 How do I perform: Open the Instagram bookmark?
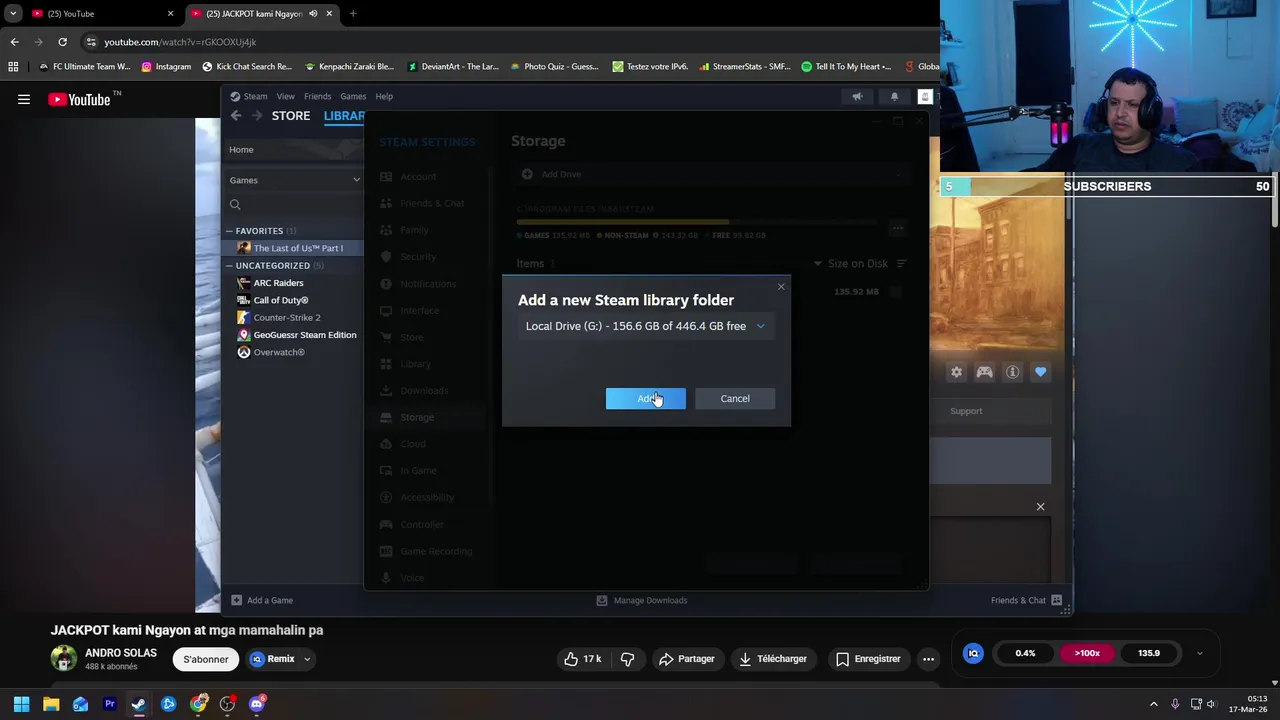(166, 67)
